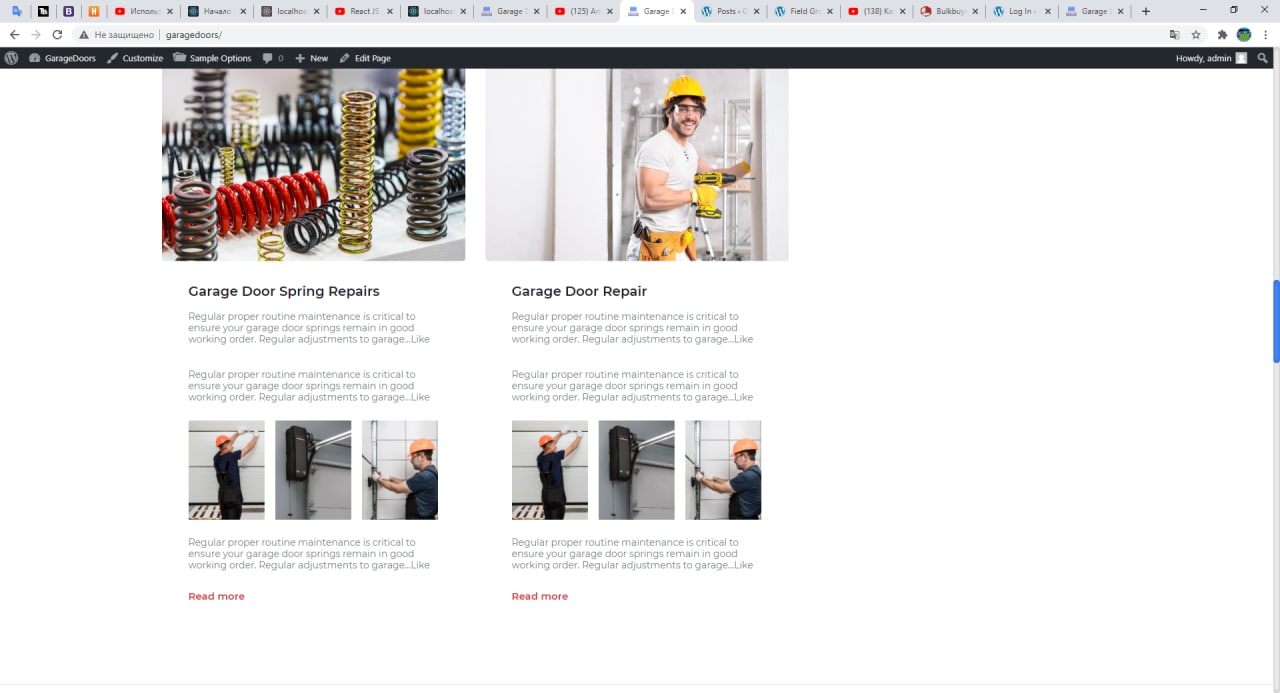Open third gallery thumbnail under Garage Door Repair
The height and width of the screenshot is (693, 1280).
tap(723, 470)
